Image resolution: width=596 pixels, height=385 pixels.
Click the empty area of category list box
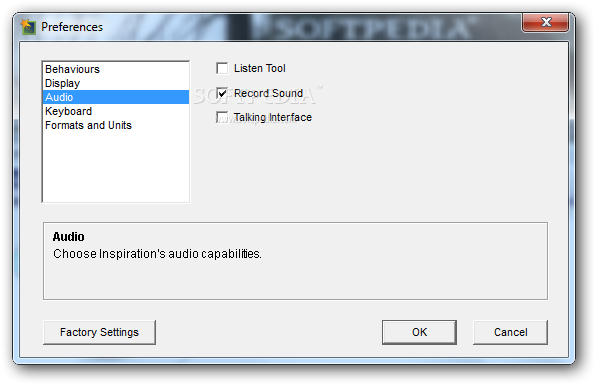tap(116, 167)
